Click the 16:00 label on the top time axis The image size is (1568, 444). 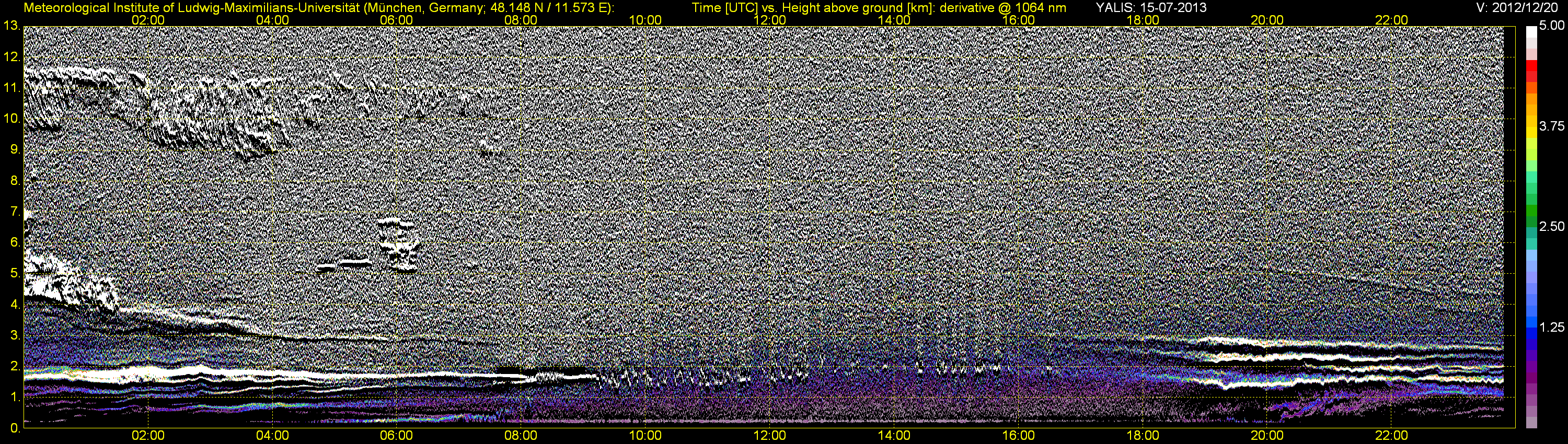(1018, 20)
